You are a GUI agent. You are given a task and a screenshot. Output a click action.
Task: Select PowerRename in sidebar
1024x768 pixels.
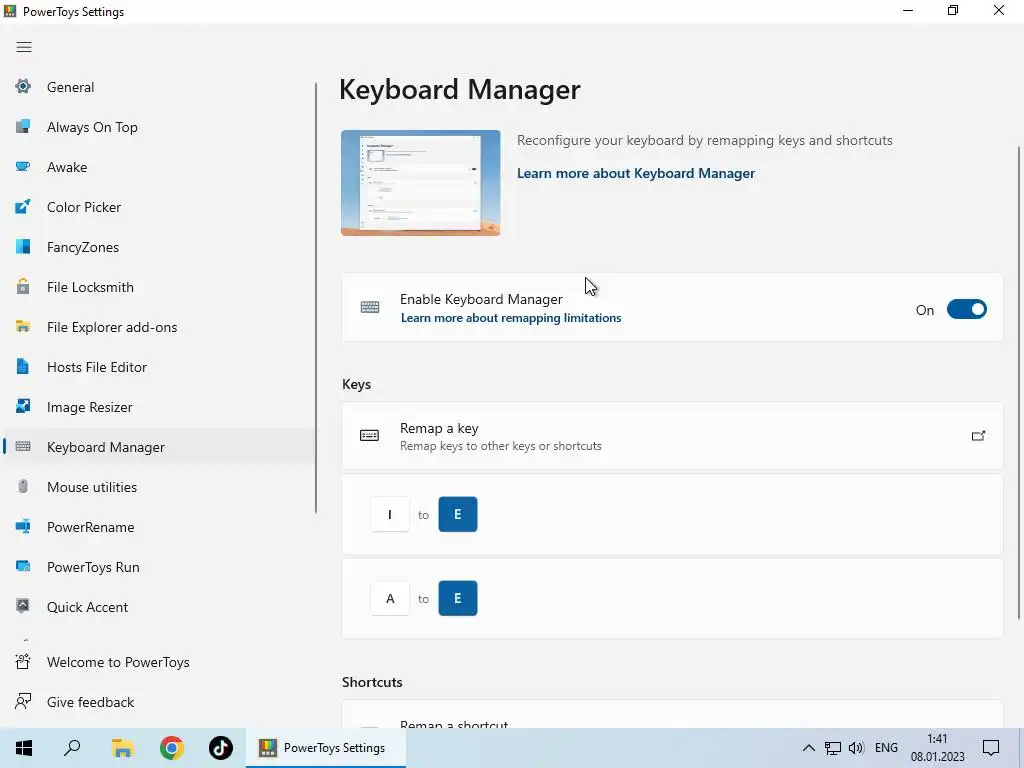click(159, 527)
